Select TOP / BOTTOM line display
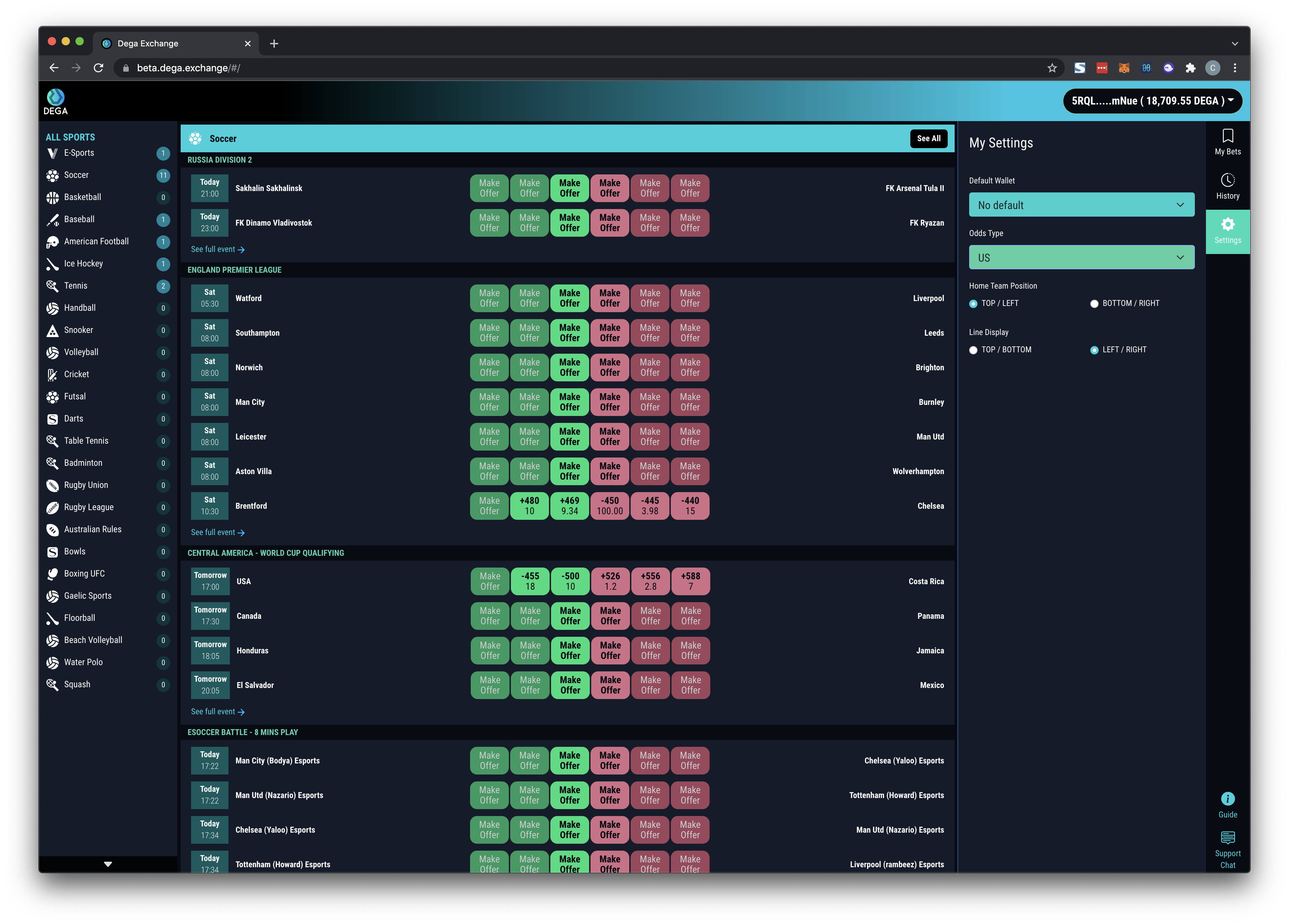The image size is (1289, 924). coord(973,351)
